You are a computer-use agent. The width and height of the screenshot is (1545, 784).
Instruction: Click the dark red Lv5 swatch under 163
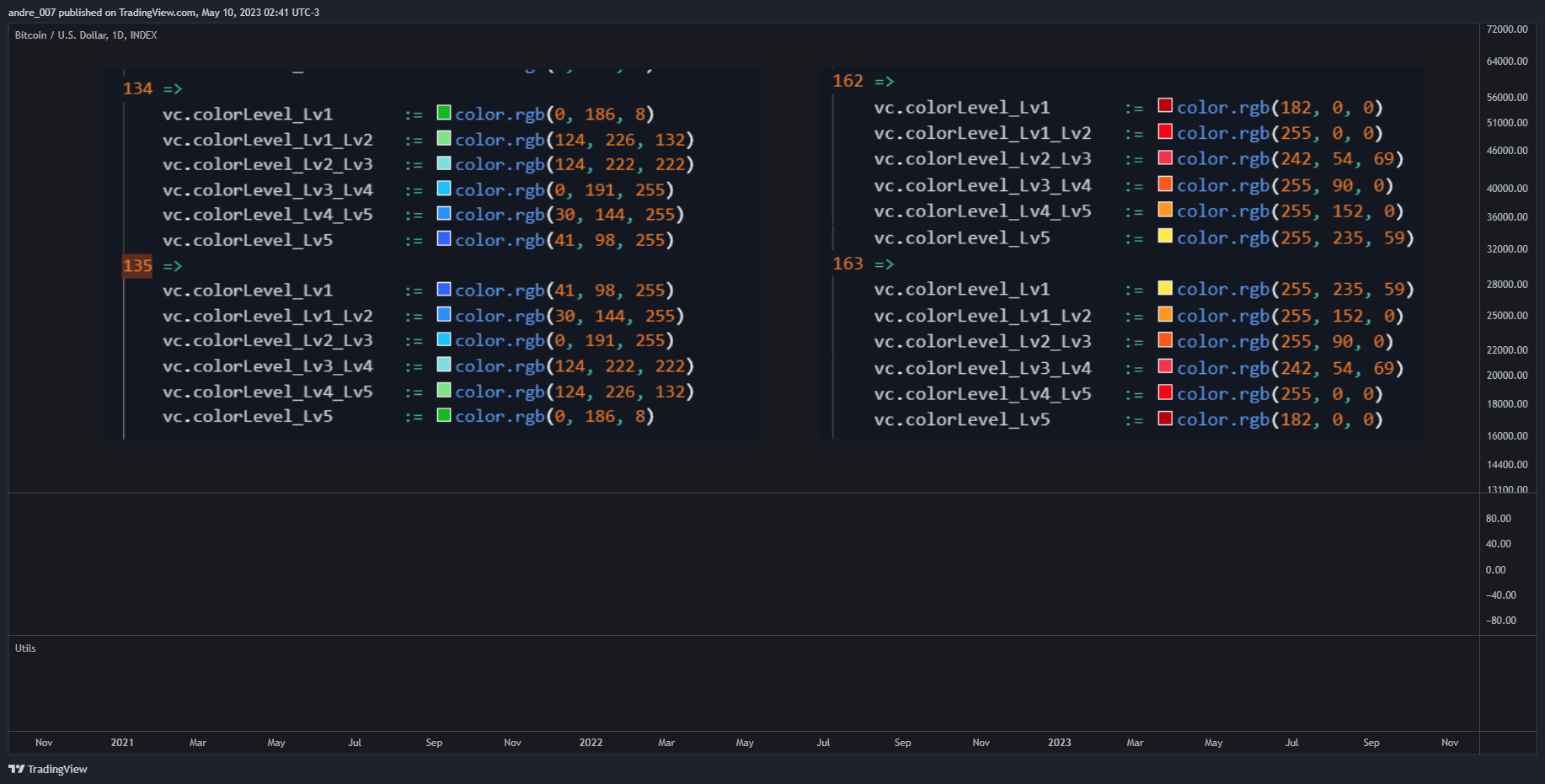click(x=1165, y=419)
